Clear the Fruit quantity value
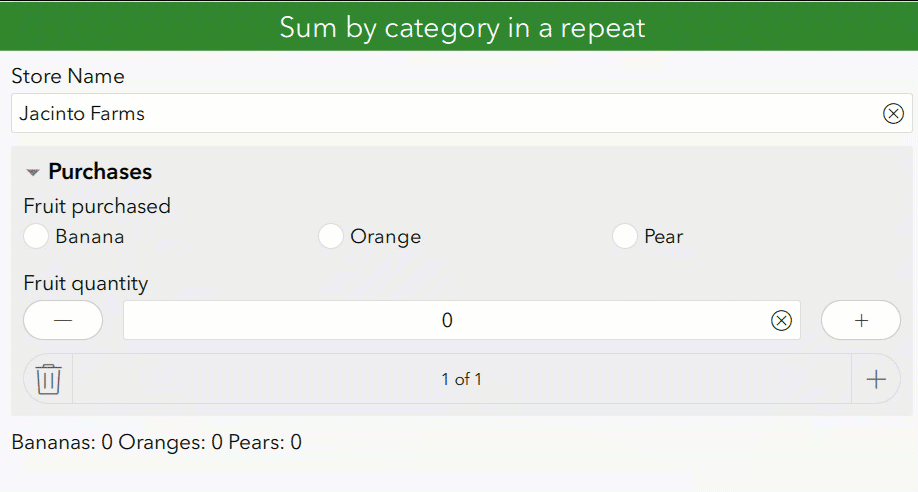 pyautogui.click(x=781, y=320)
